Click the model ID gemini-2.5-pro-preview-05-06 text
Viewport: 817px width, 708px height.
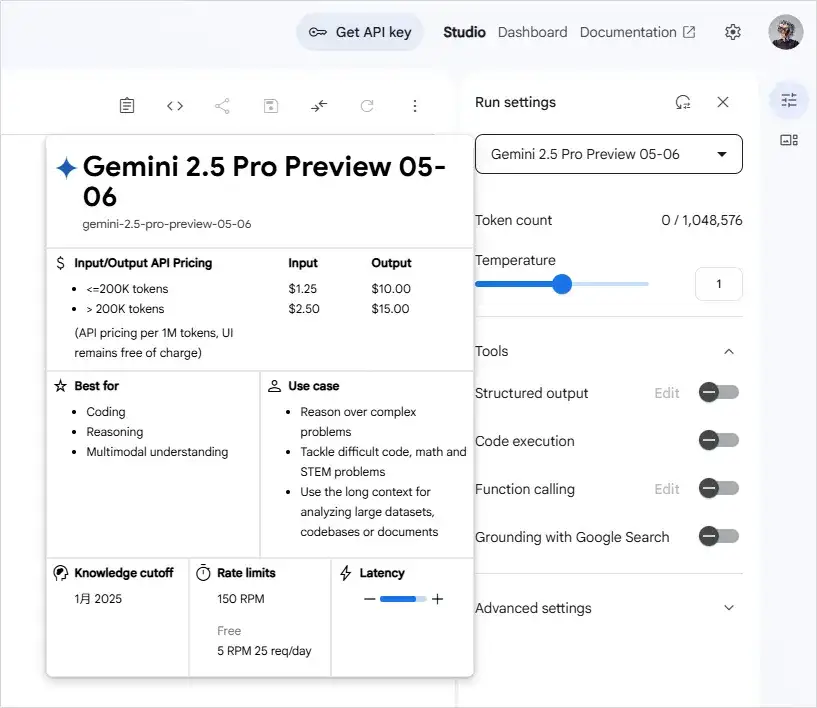[x=167, y=224]
